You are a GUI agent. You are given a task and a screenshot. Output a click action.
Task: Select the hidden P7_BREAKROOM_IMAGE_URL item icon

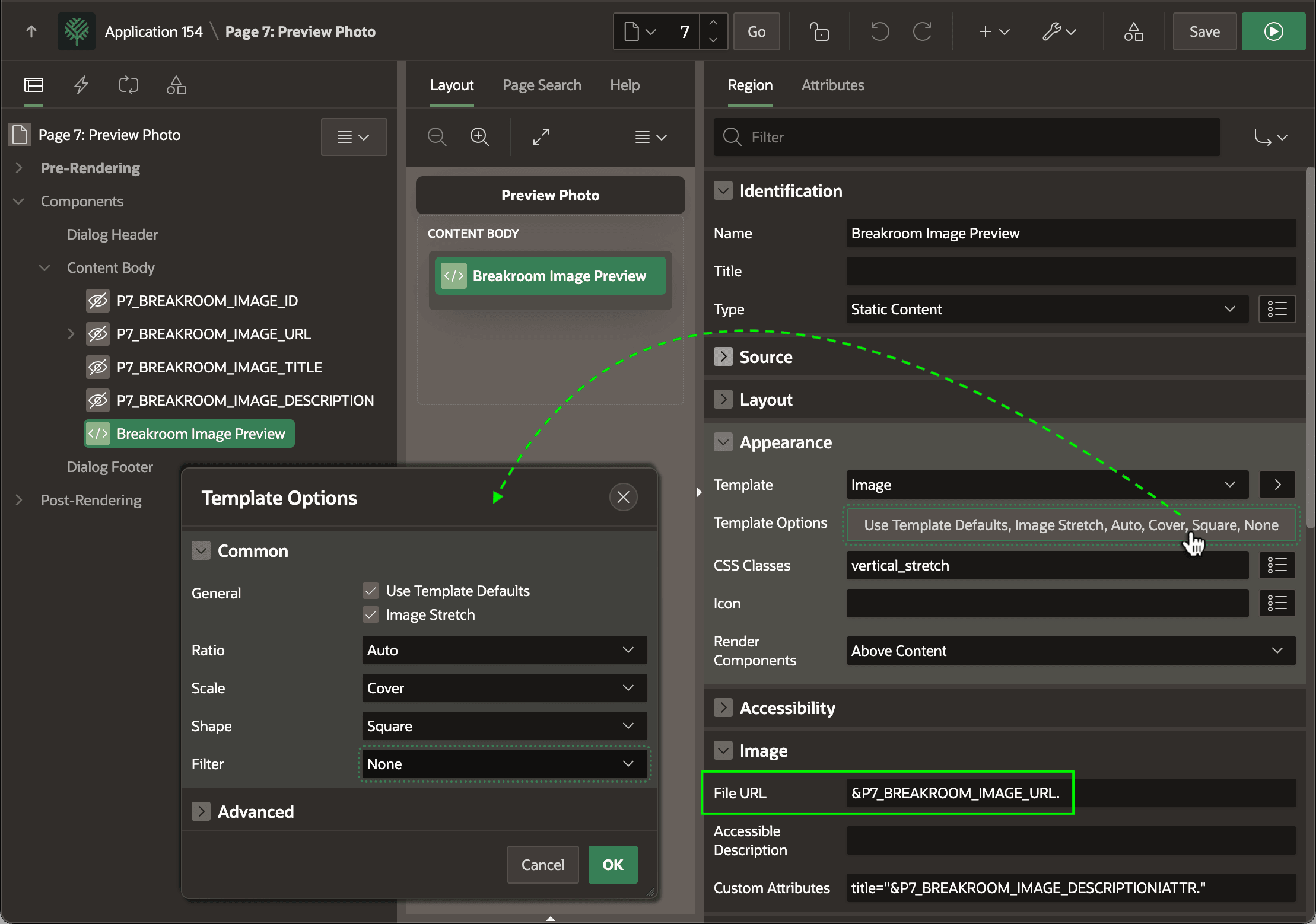tap(98, 334)
